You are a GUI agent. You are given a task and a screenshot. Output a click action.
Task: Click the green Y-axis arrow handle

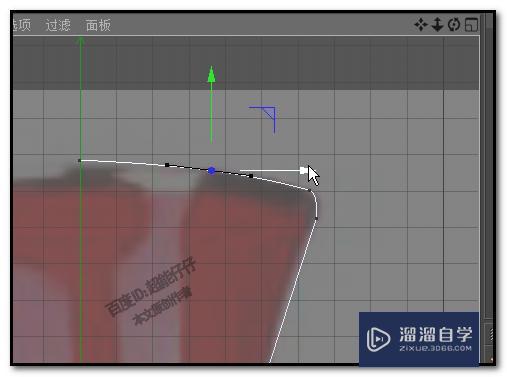pos(211,74)
